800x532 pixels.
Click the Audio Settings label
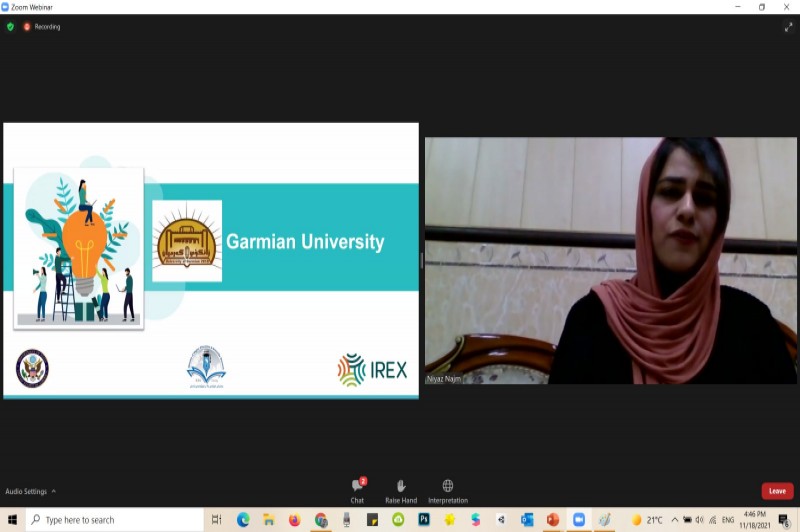point(26,491)
